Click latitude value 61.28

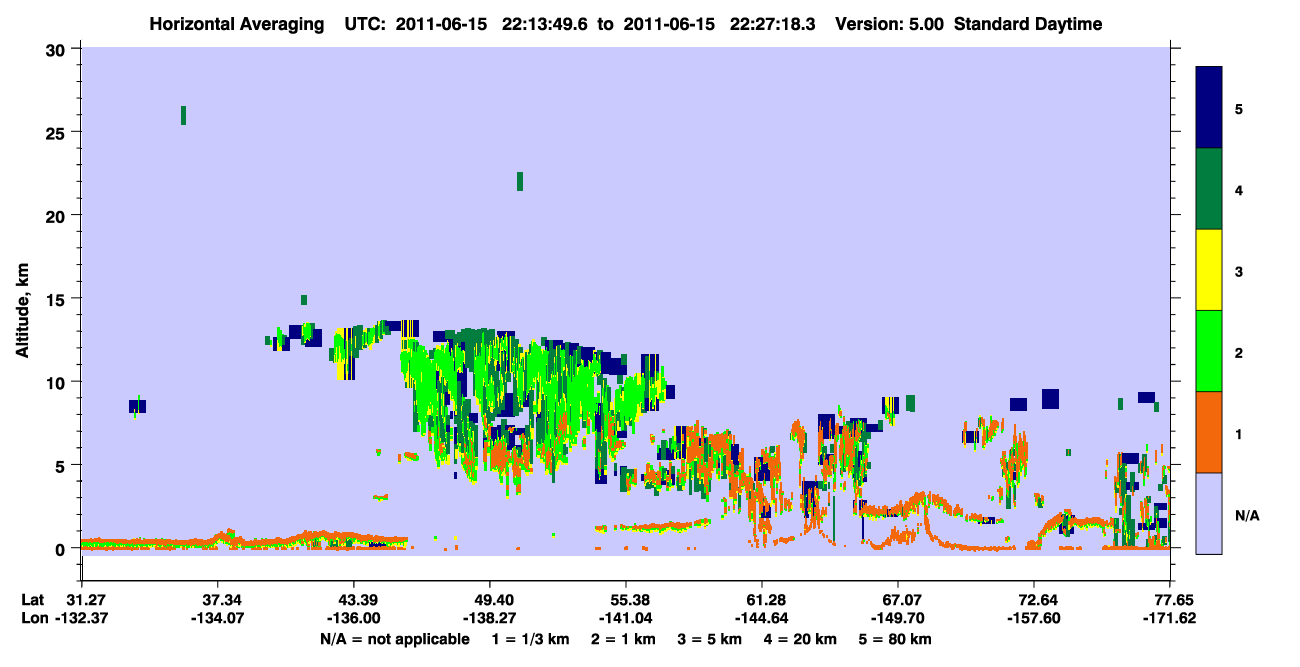tap(762, 600)
